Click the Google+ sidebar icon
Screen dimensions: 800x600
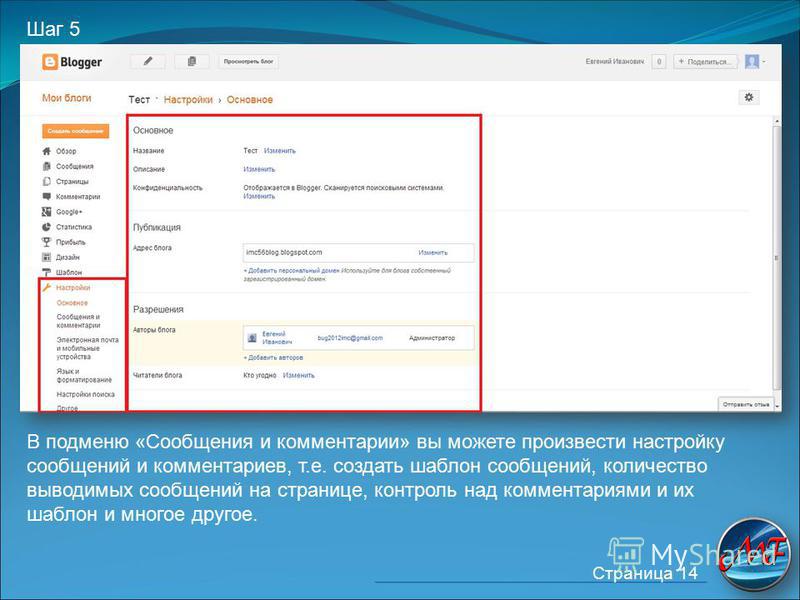tap(46, 212)
